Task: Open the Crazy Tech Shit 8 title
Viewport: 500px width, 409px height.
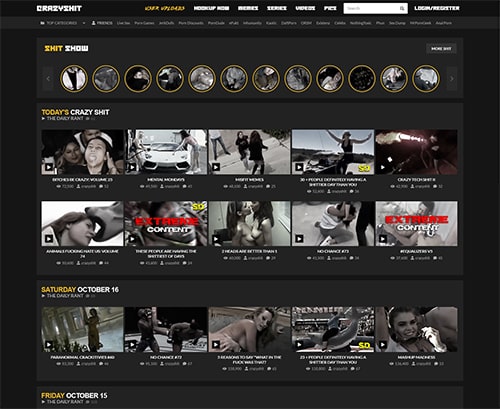Action: [x=416, y=180]
